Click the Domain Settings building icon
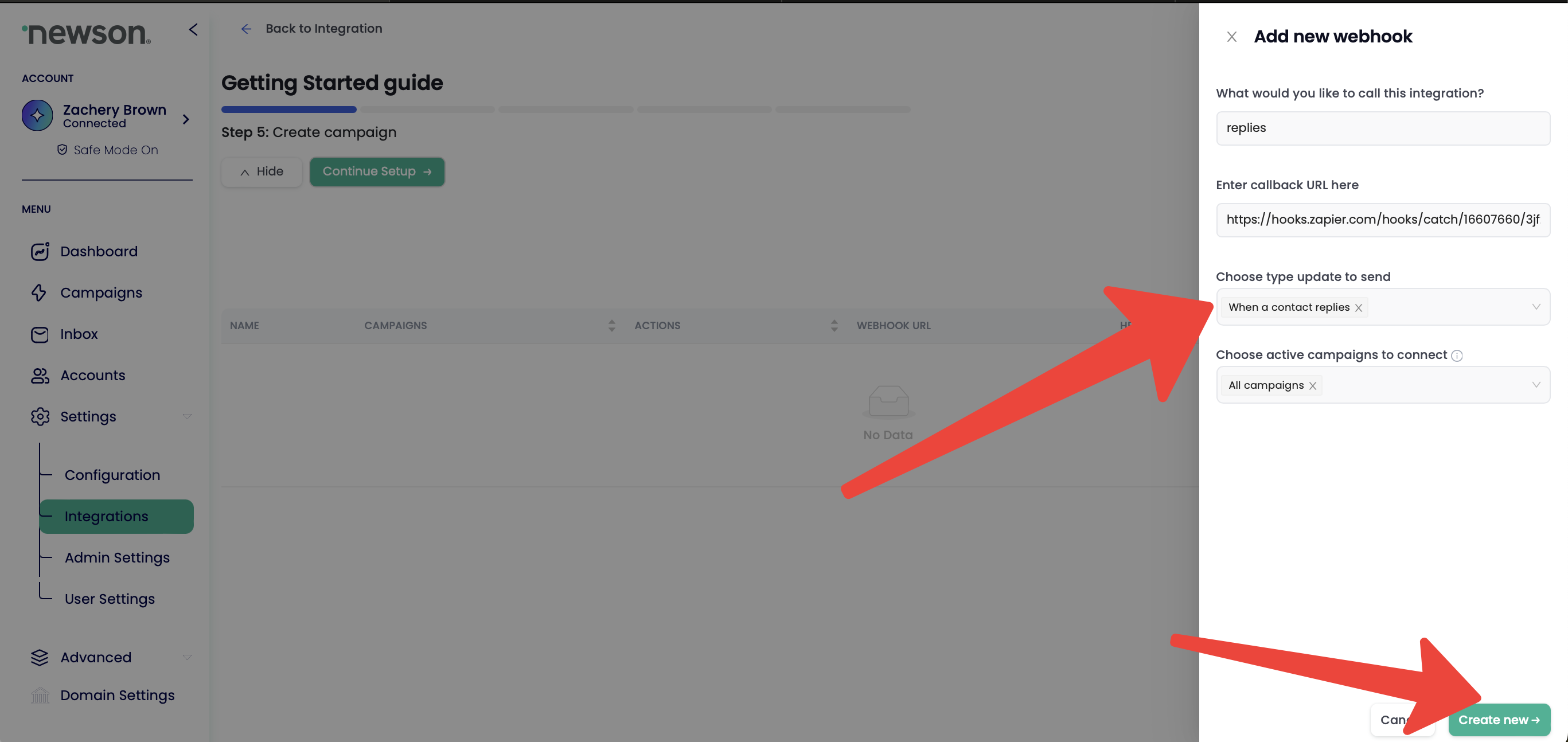This screenshot has height=742, width=1568. click(40, 695)
